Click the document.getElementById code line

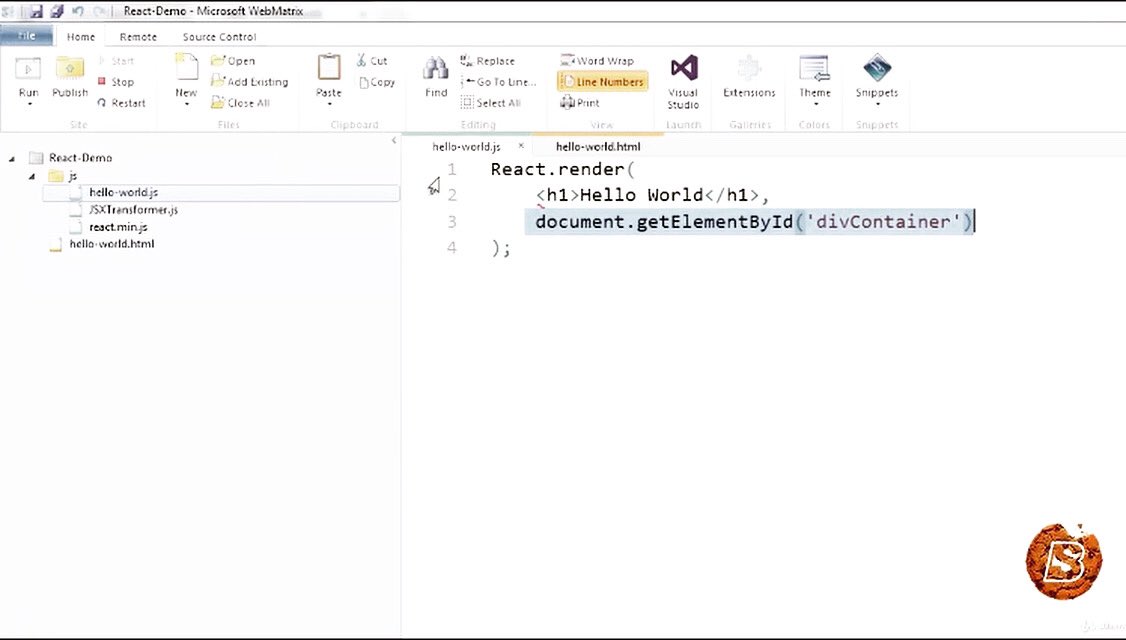click(754, 222)
